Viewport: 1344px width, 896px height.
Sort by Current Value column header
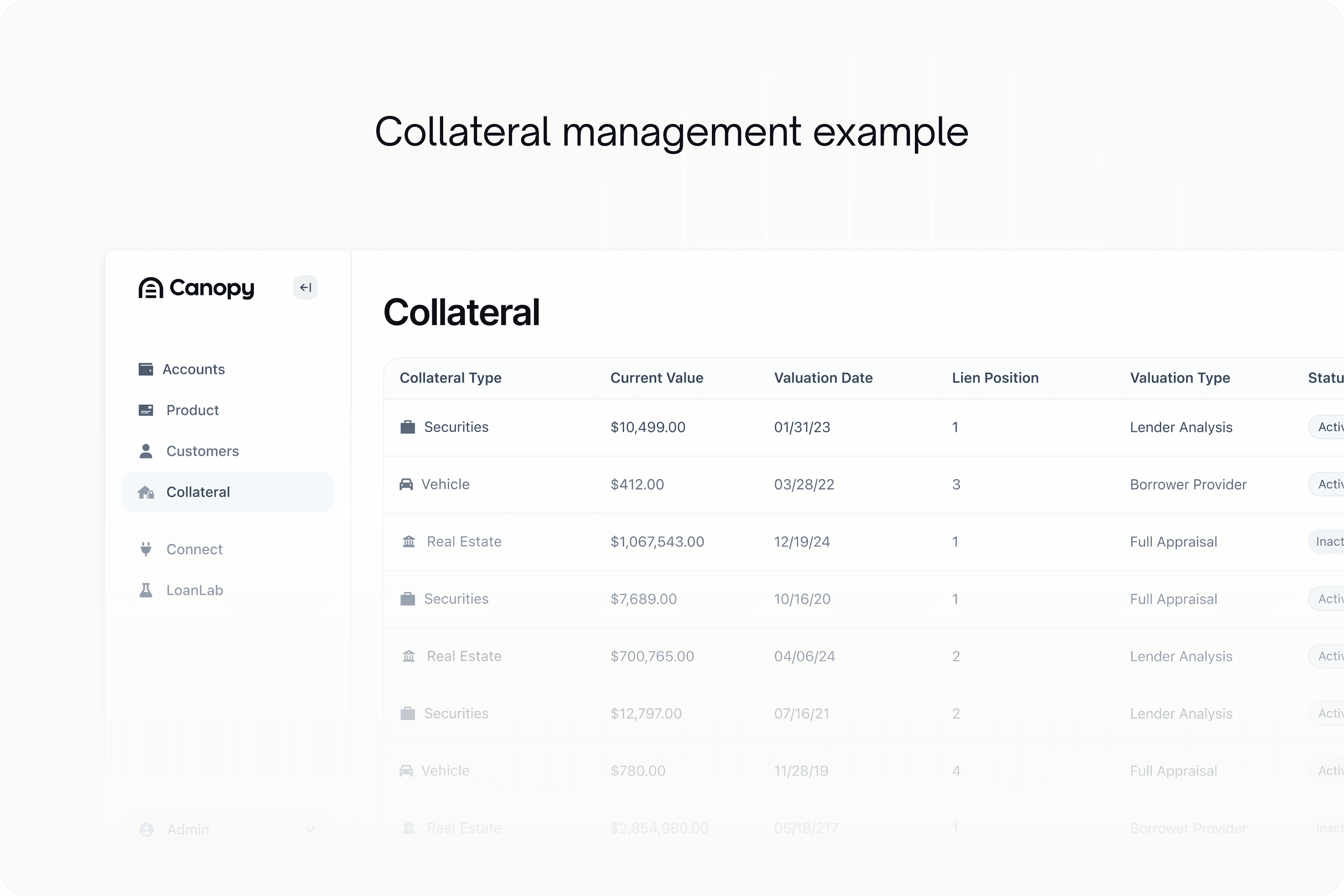click(x=657, y=378)
